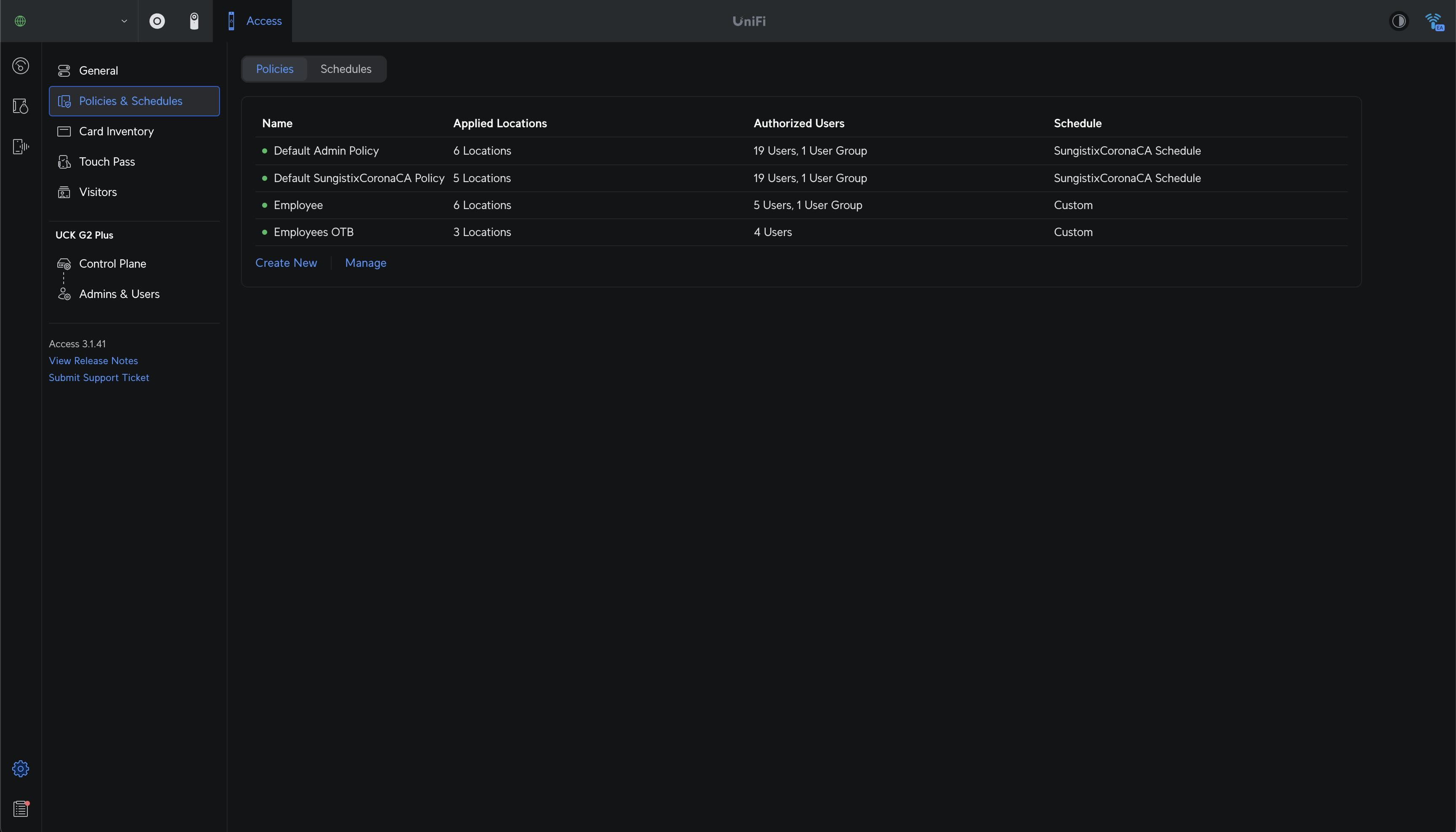Image resolution: width=1456 pixels, height=832 pixels.
Task: Open the Settings gear icon
Action: click(21, 769)
